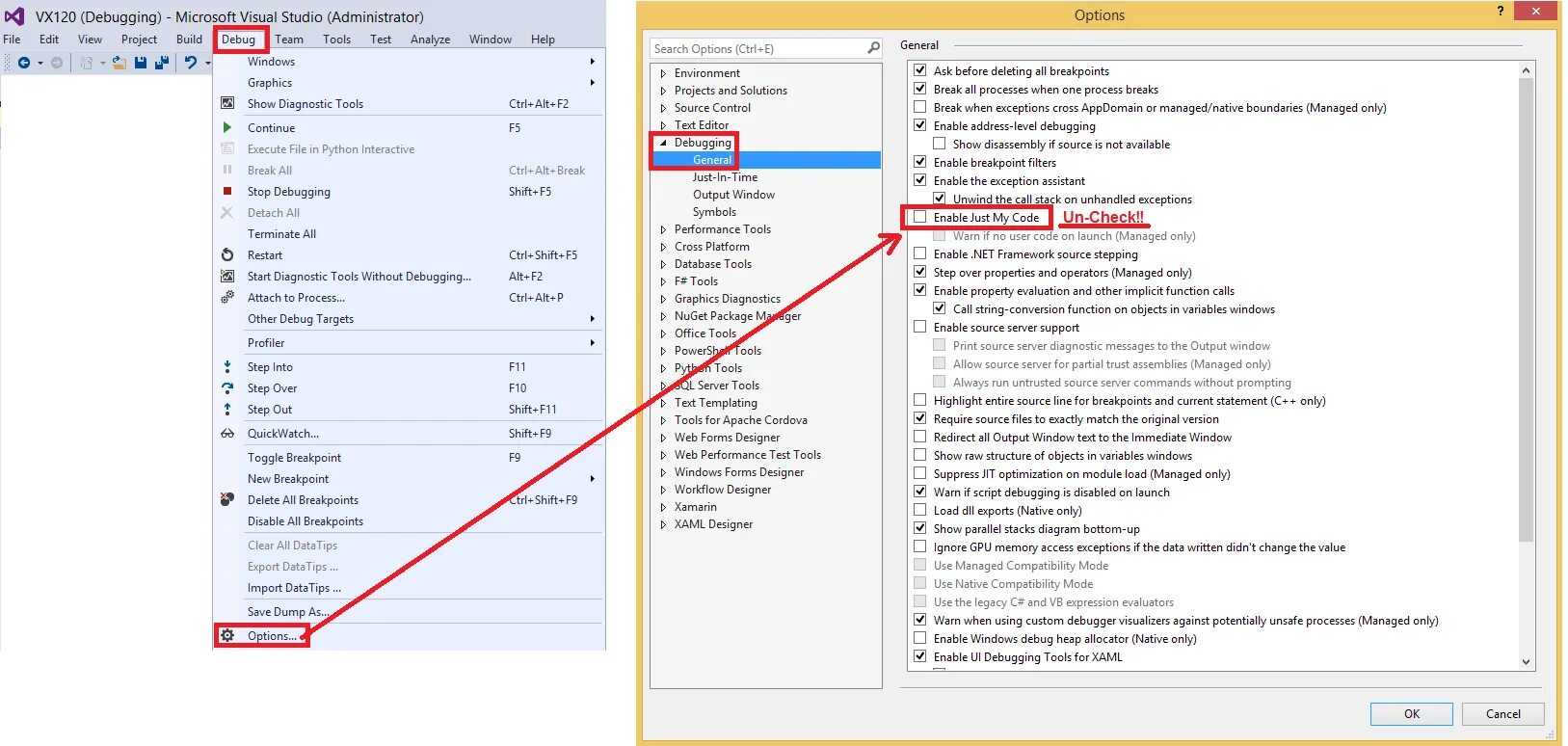Image resolution: width=1568 pixels, height=746 pixels.
Task: Expand the Database Tools node
Action: pyautogui.click(x=663, y=264)
